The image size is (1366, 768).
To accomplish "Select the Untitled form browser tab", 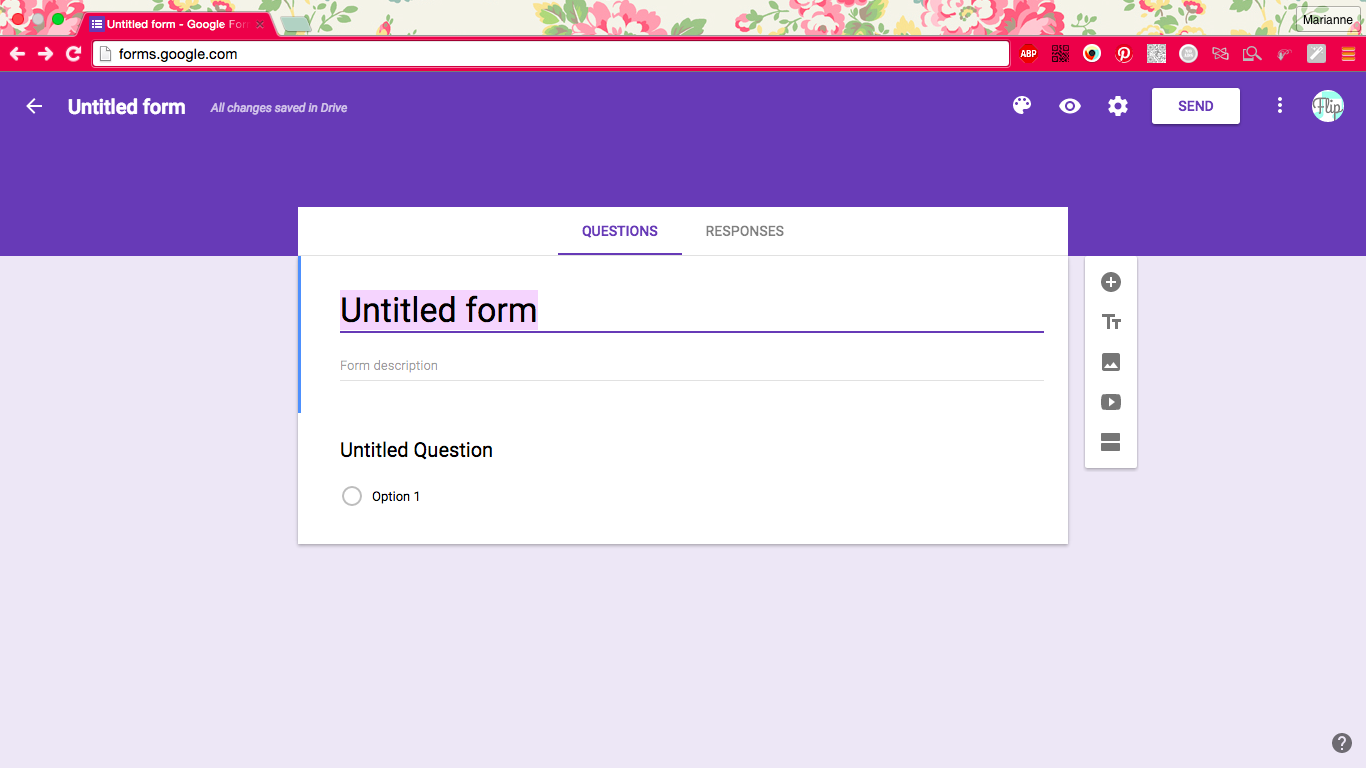I will pos(178,24).
